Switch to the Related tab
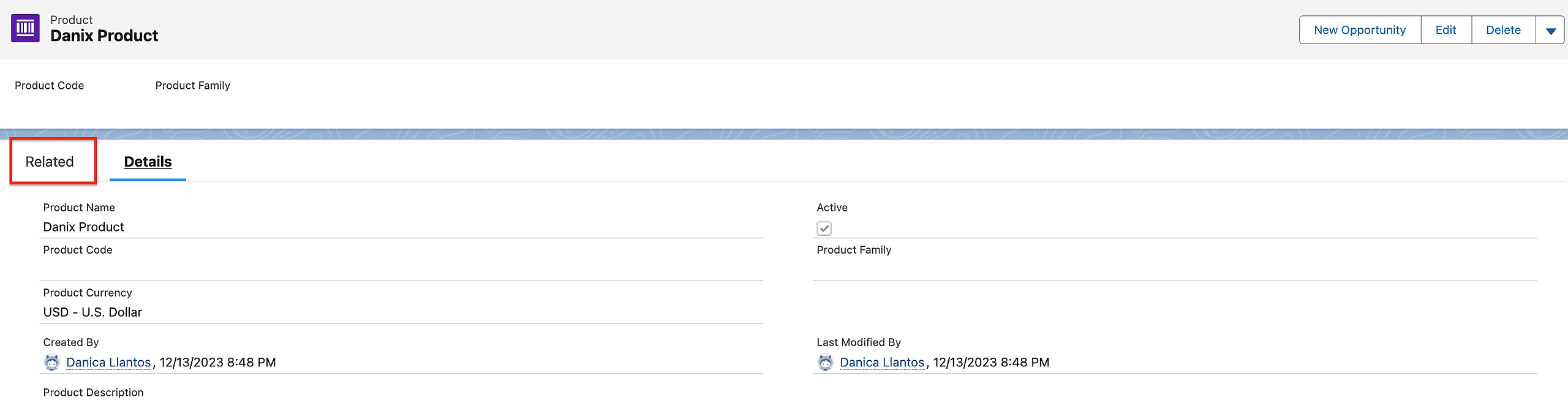 pyautogui.click(x=50, y=162)
